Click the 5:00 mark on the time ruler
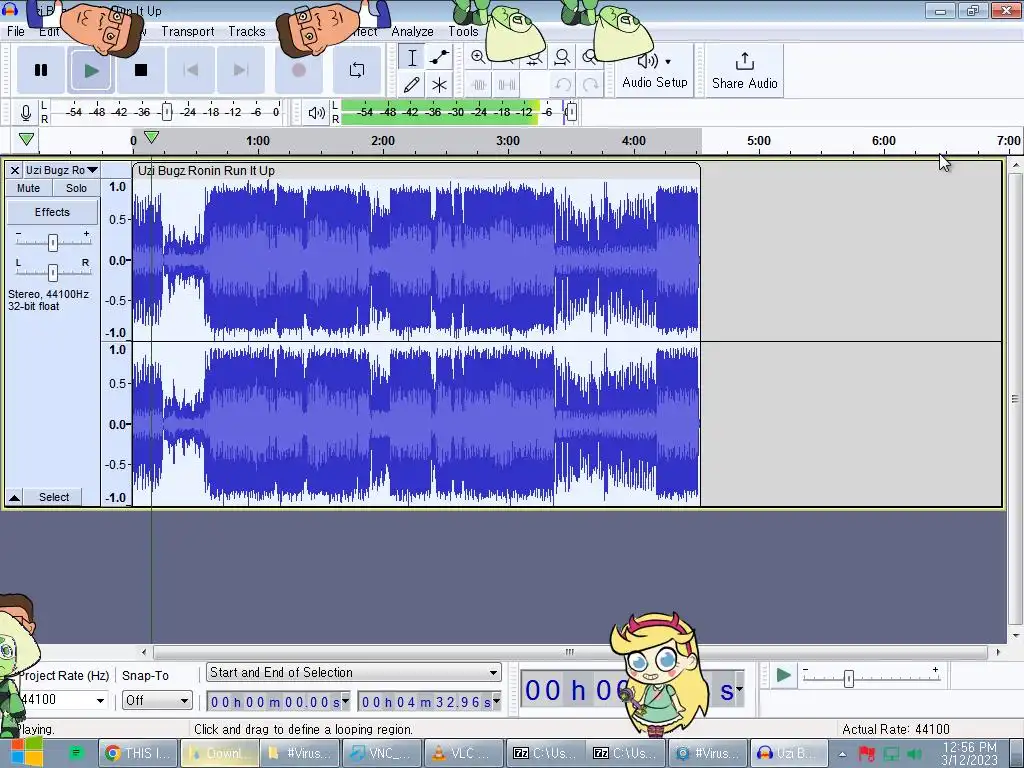The image size is (1024, 768). point(758,141)
